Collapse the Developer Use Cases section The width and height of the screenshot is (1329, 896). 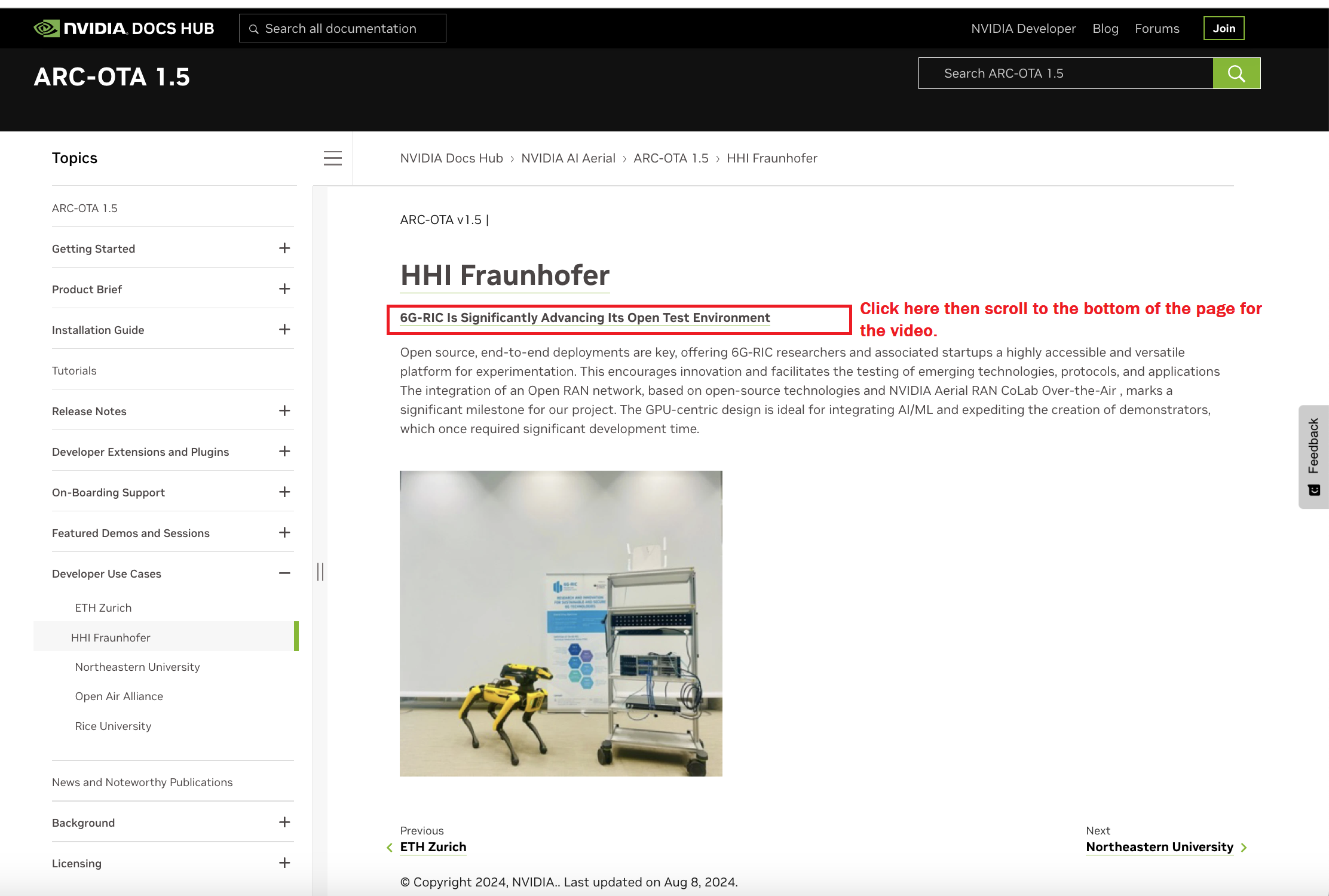point(284,573)
